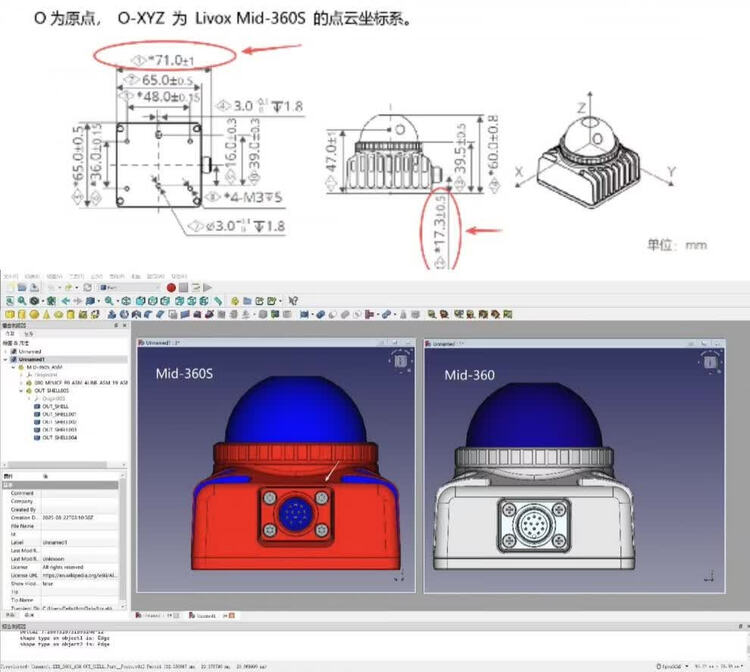The width and height of the screenshot is (750, 672).
Task: Open the Edit menu in the menu bar
Action: (x=32, y=276)
